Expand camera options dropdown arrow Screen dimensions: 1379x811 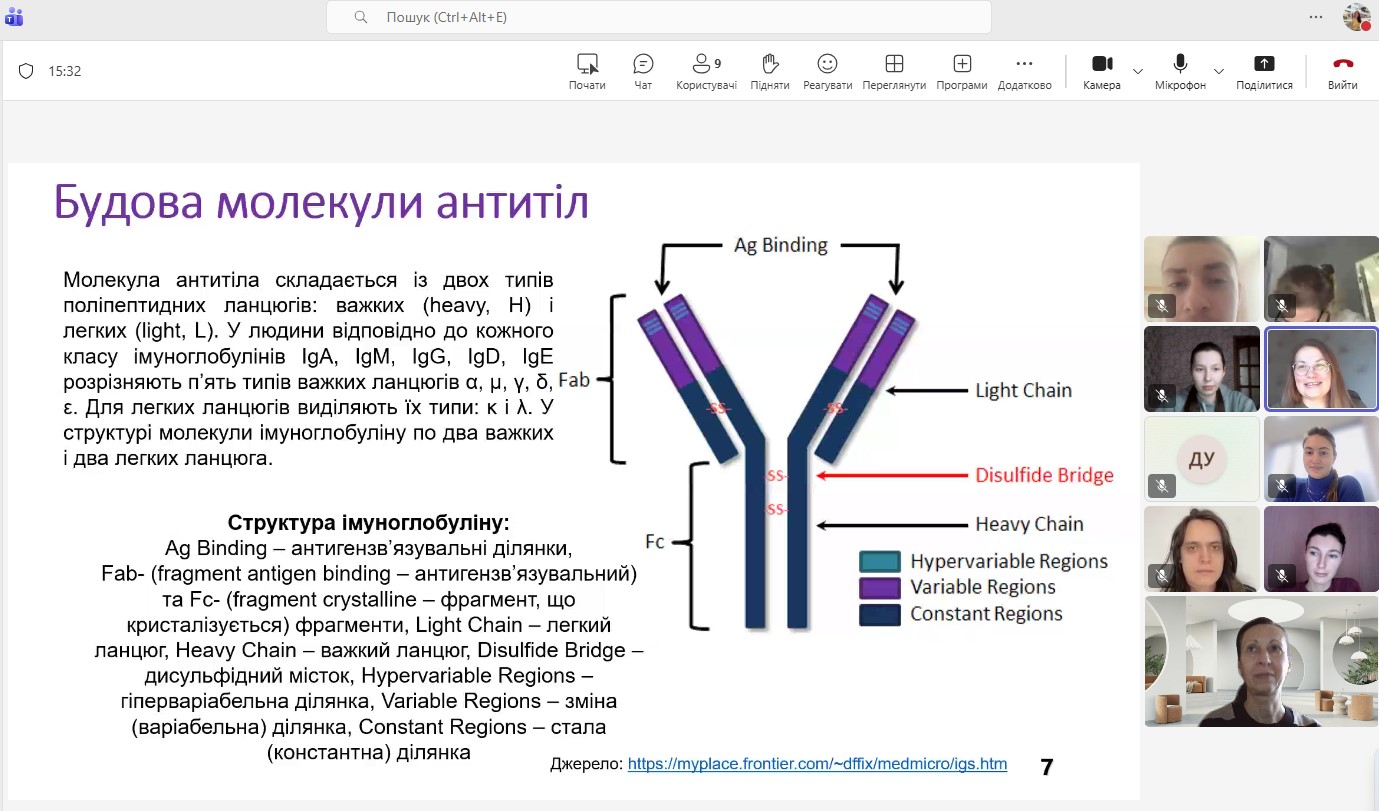(1138, 71)
